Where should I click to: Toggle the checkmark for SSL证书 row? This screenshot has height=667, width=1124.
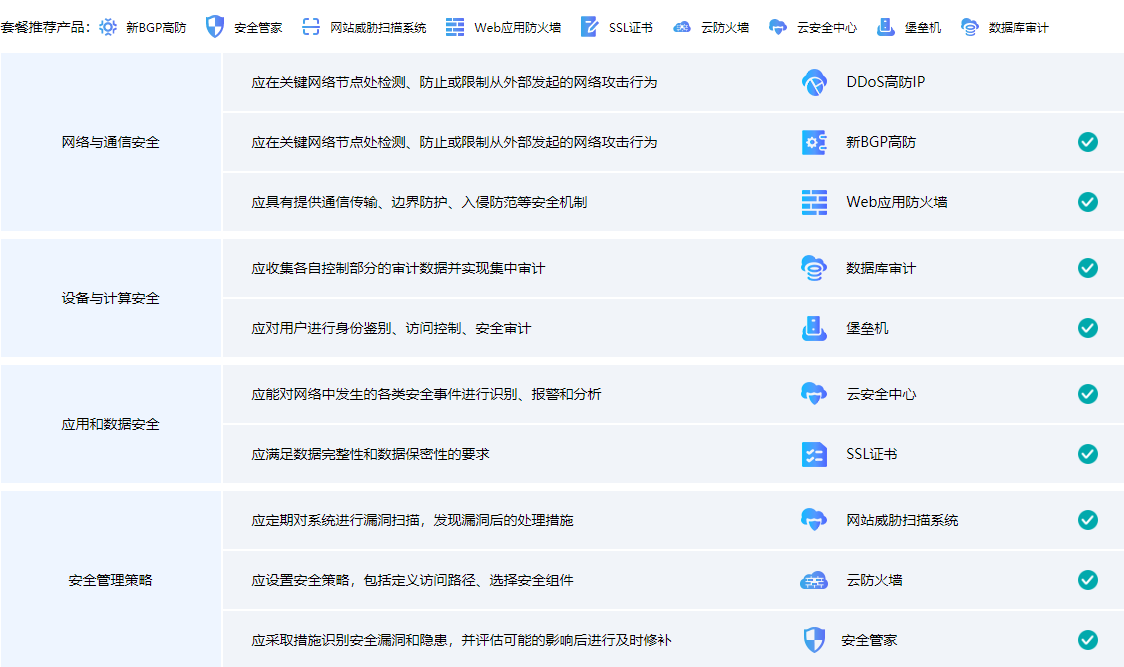click(1087, 454)
